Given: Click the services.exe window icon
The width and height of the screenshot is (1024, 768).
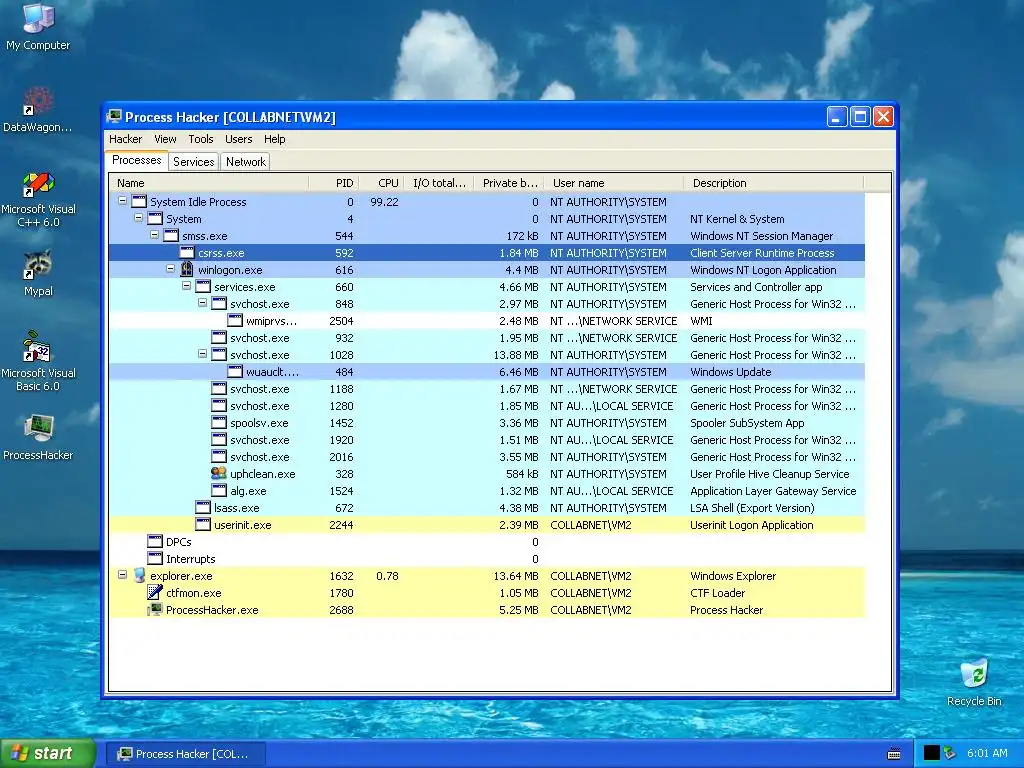Looking at the screenshot, I should pos(203,287).
